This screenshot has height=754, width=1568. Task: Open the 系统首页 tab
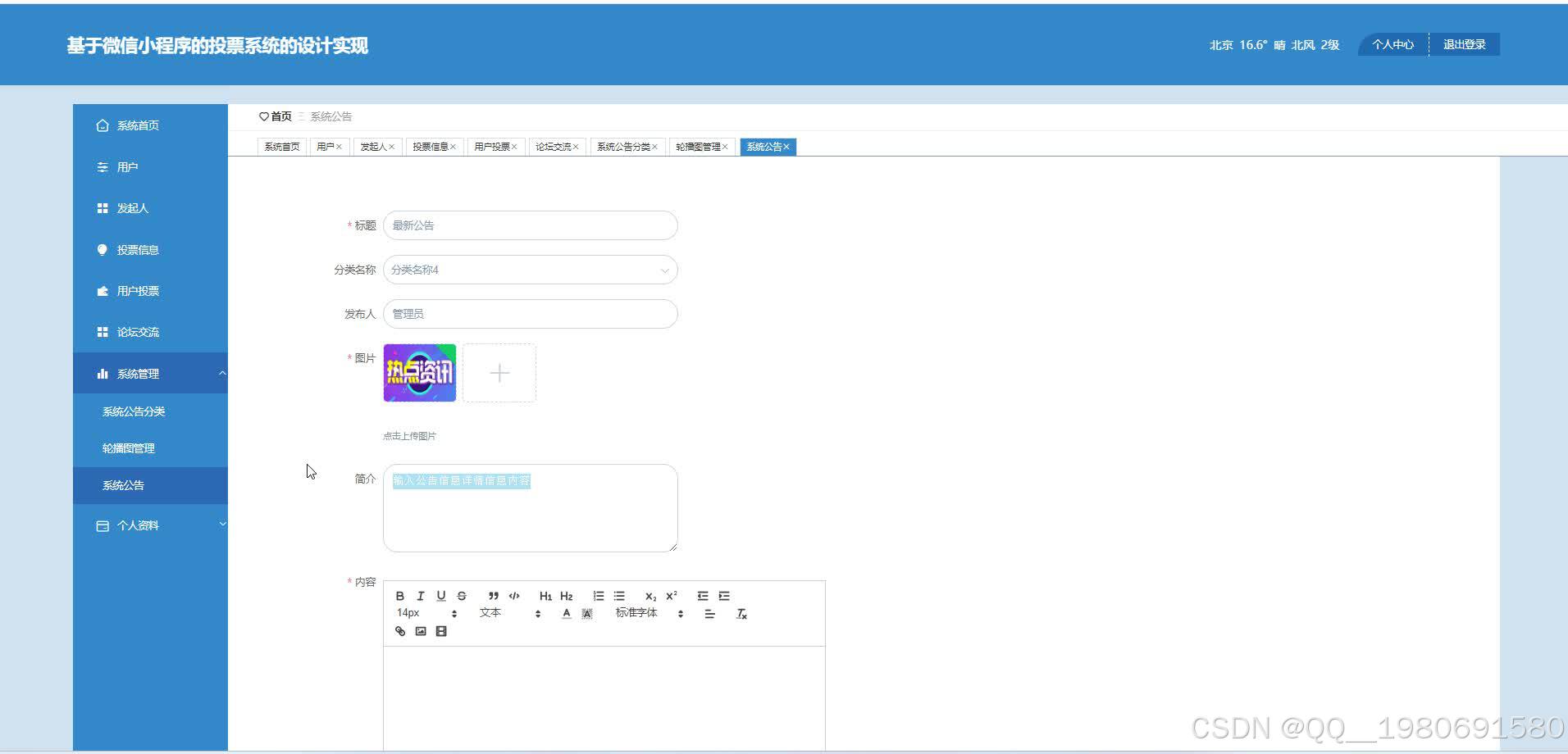tap(282, 147)
